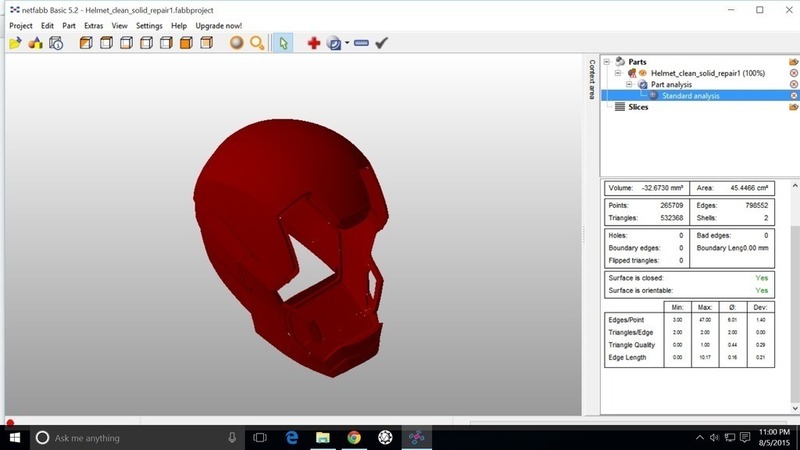
Task: Open the Extras menu
Action: coord(93,26)
